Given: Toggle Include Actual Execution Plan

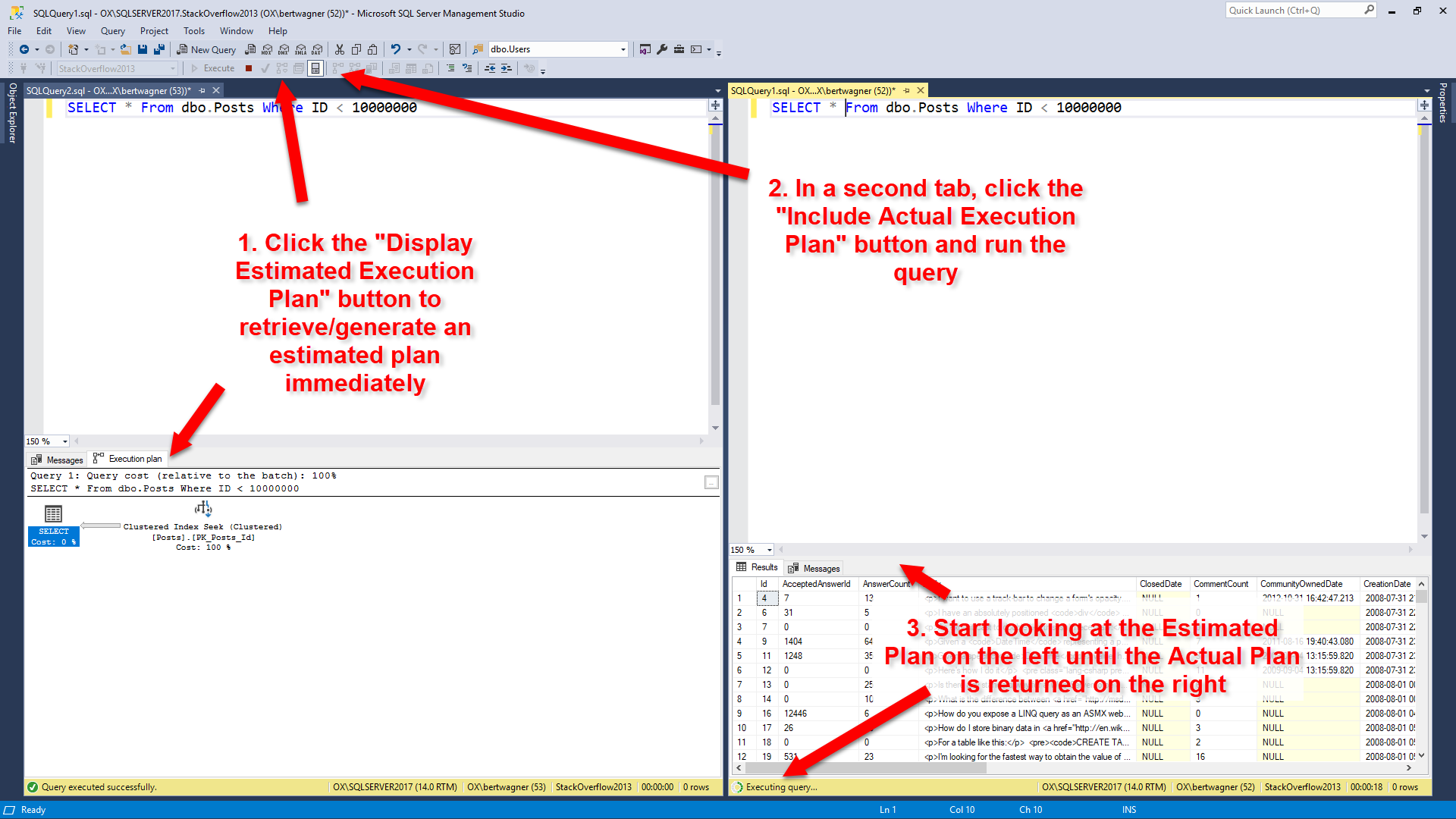Looking at the screenshot, I should coord(338,68).
